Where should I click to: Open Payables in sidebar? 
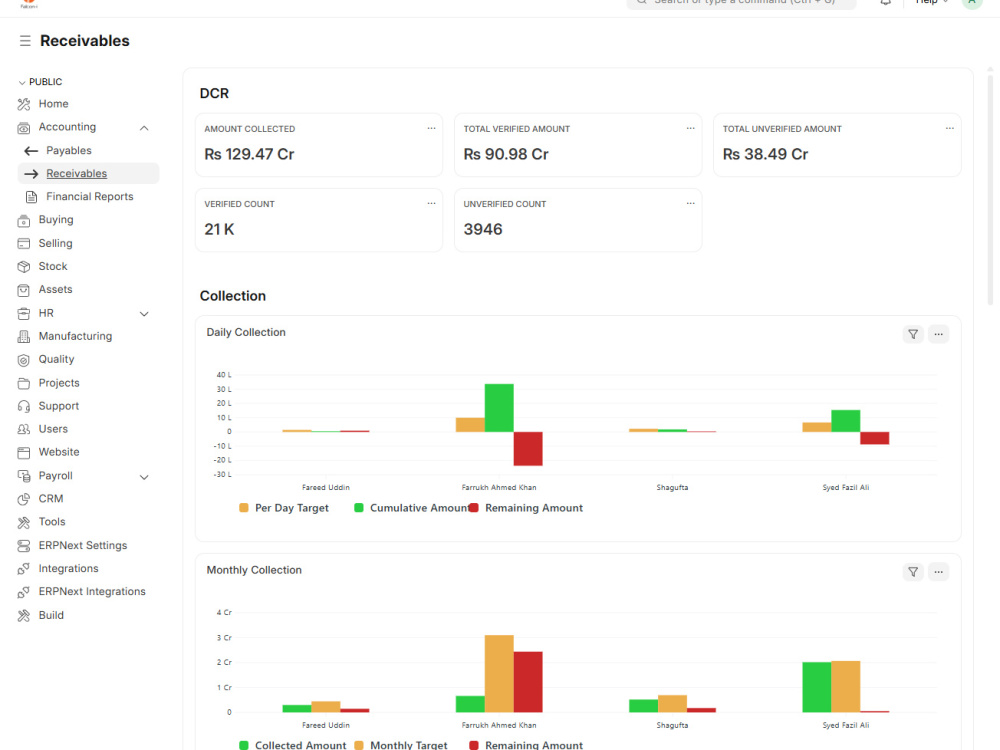69,151
